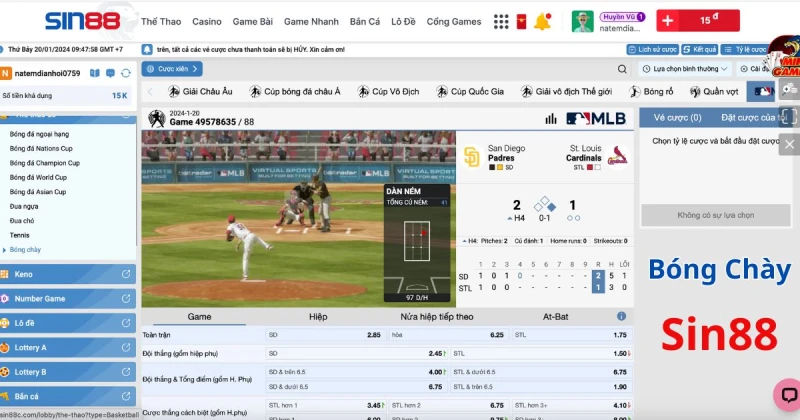Select Cúp Quốc Gia category
800x420 pixels.
[470, 91]
